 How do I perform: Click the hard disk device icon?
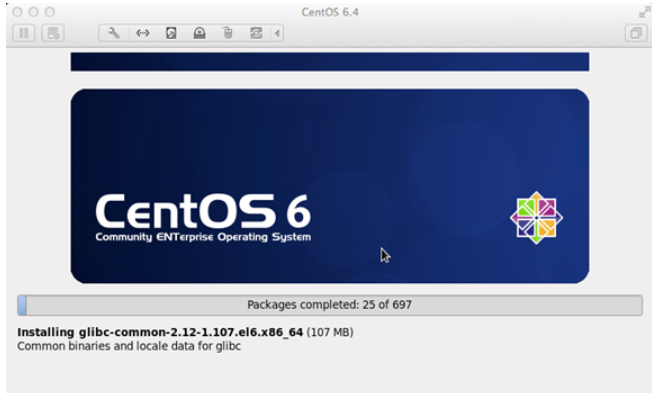[x=171, y=33]
